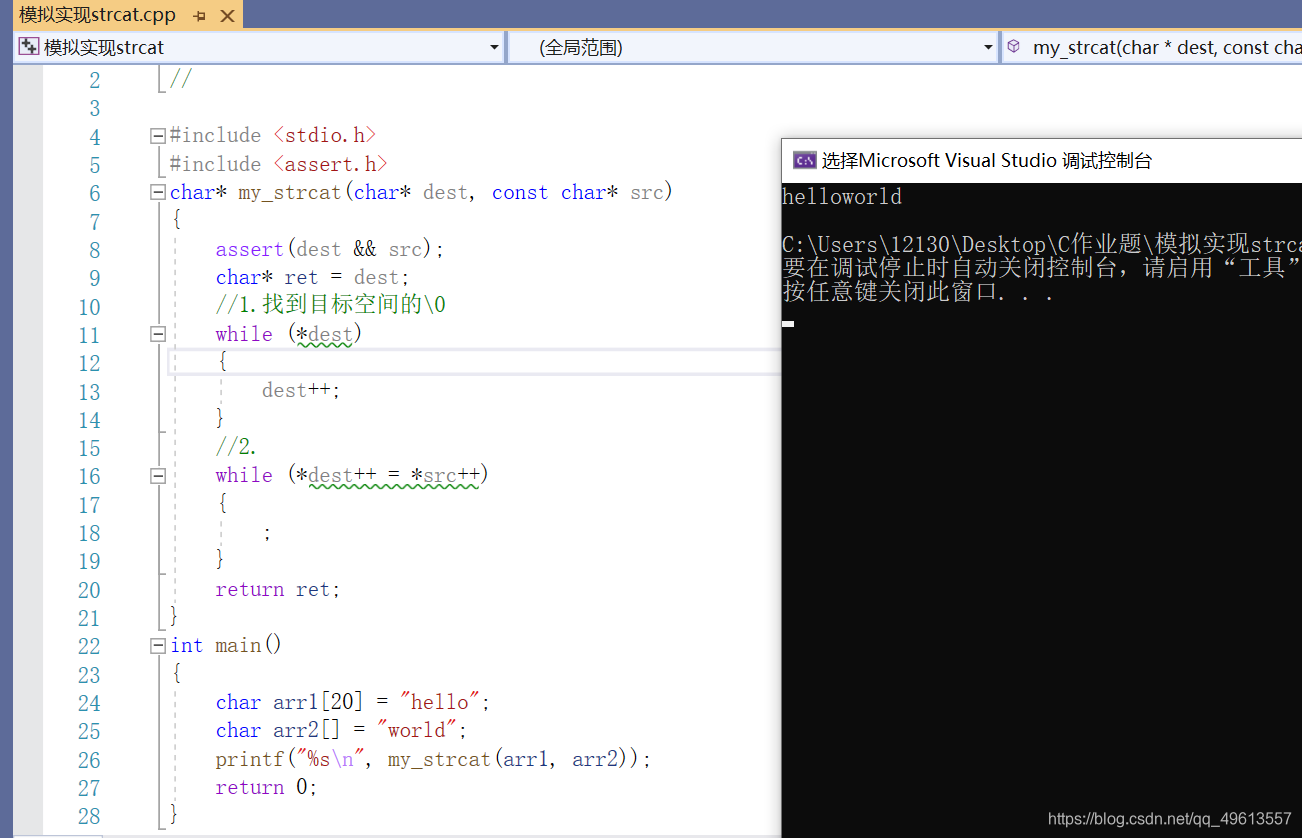Click the helloworld output in the console
This screenshot has height=838, width=1302.
[x=841, y=197]
